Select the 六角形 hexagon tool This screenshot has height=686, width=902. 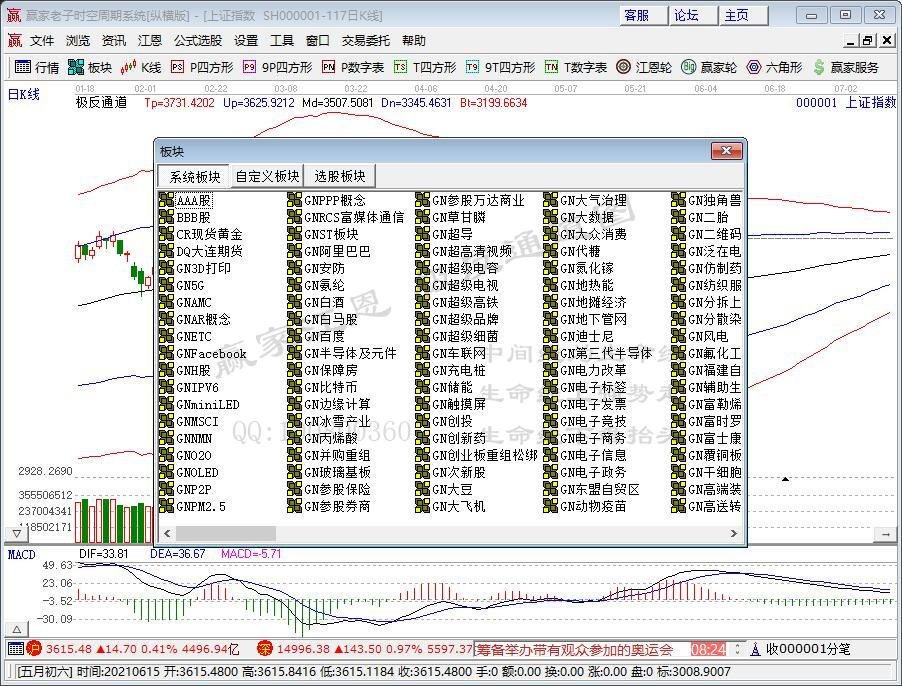point(773,67)
